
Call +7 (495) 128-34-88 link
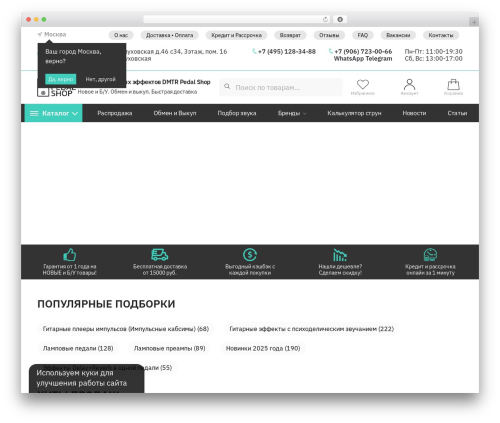[287, 52]
